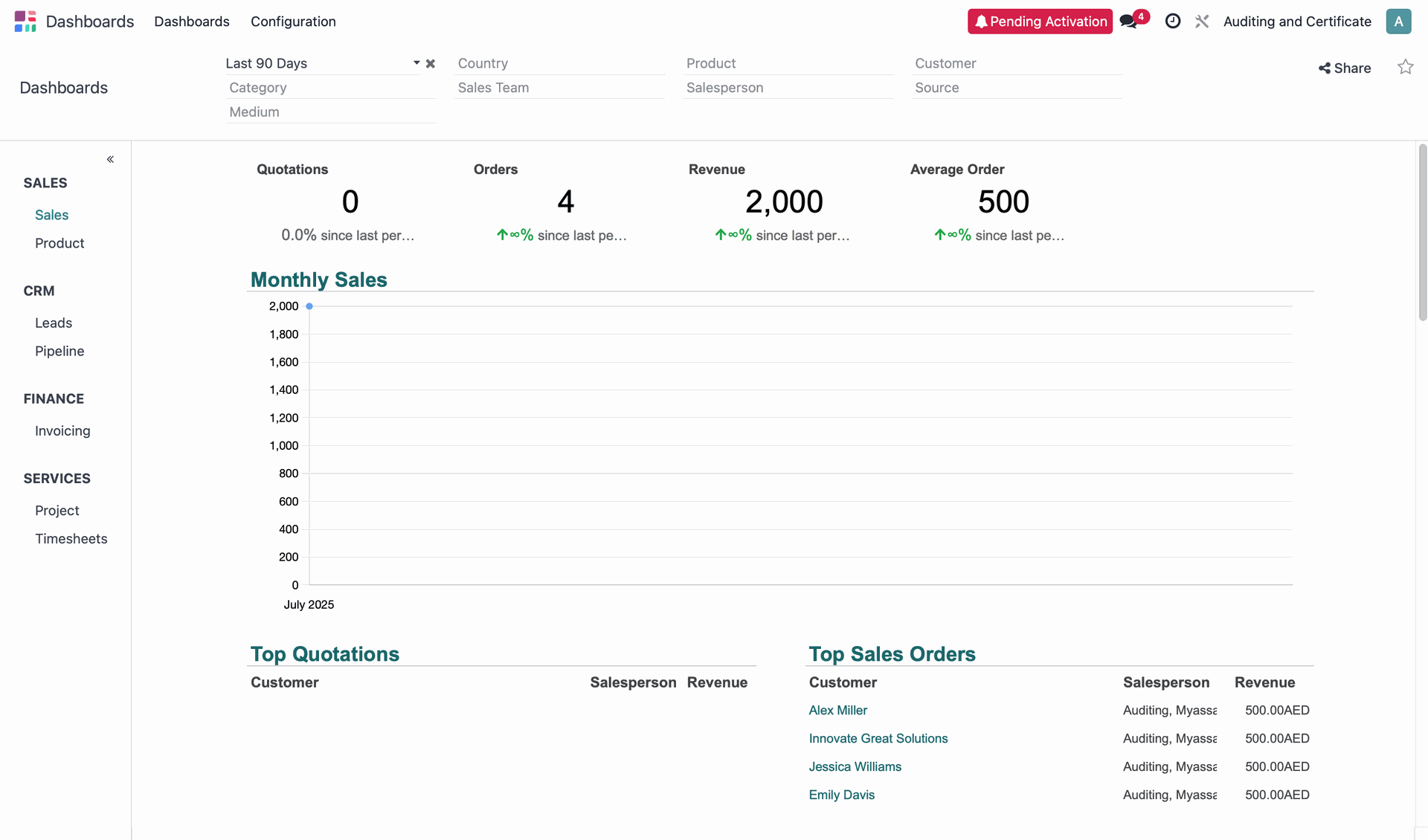The width and height of the screenshot is (1428, 840).
Task: Open the Dashboards top menu item
Action: [191, 22]
